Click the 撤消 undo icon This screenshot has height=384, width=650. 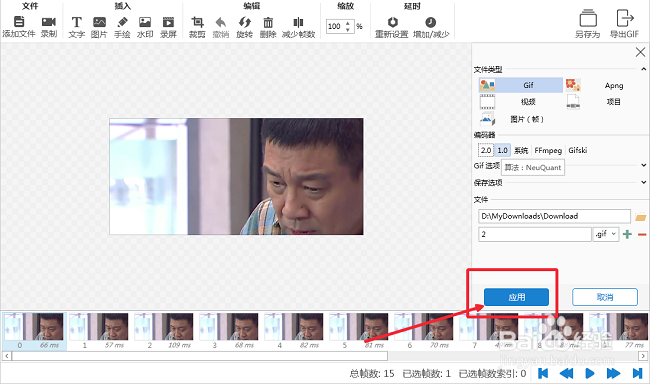coord(221,22)
